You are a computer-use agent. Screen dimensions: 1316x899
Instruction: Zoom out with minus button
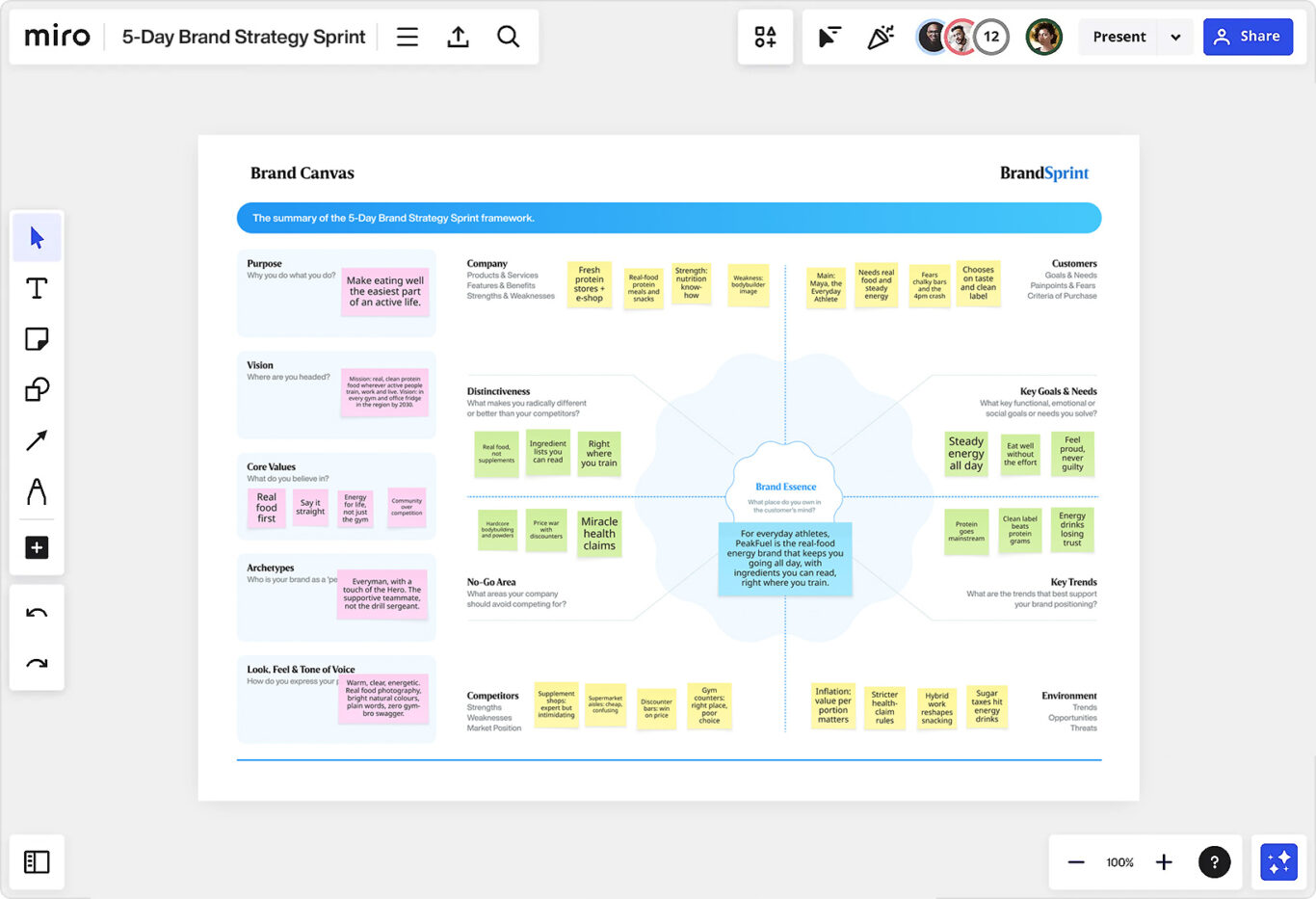[1076, 862]
